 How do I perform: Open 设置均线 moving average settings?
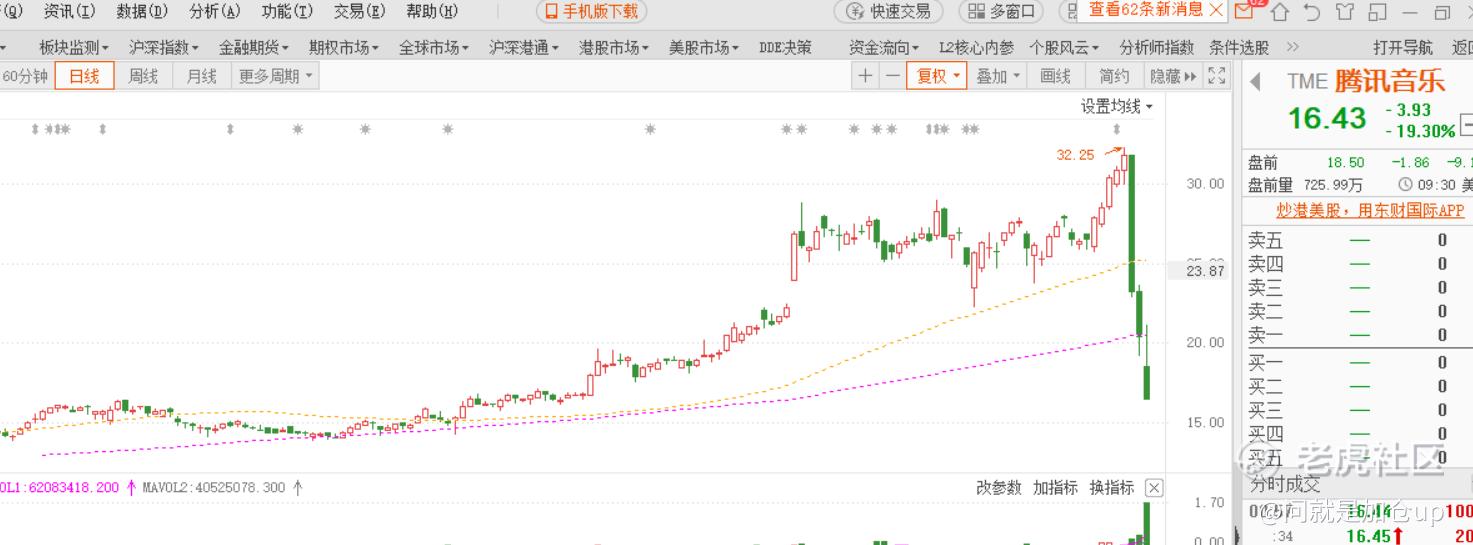click(x=1116, y=106)
